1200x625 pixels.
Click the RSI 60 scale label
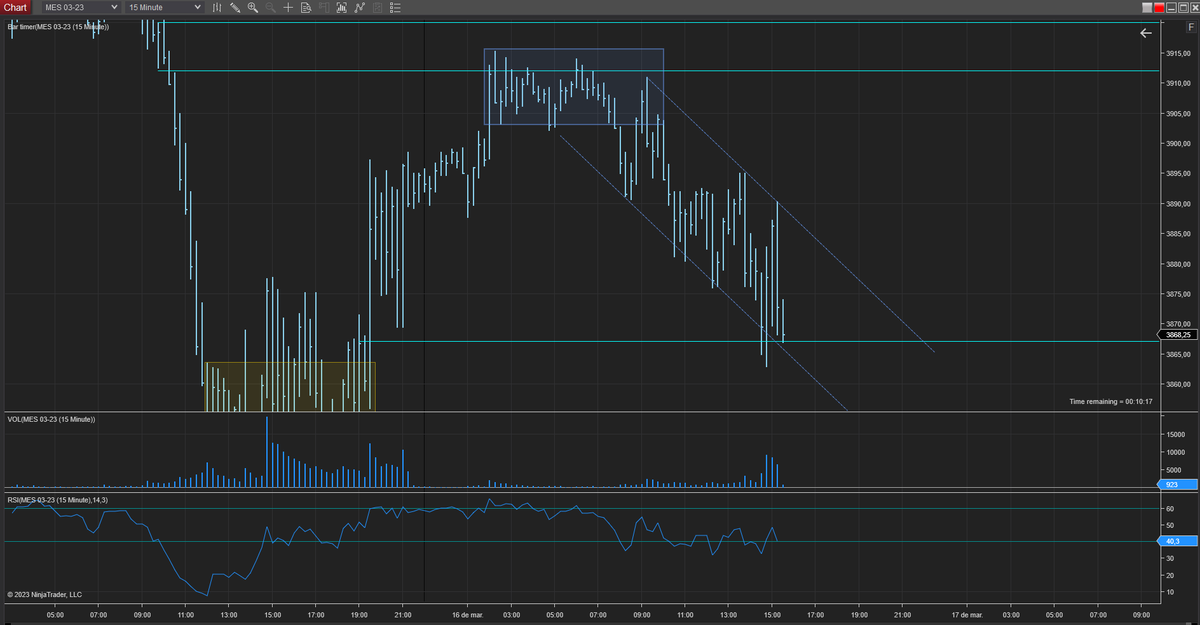1169,509
